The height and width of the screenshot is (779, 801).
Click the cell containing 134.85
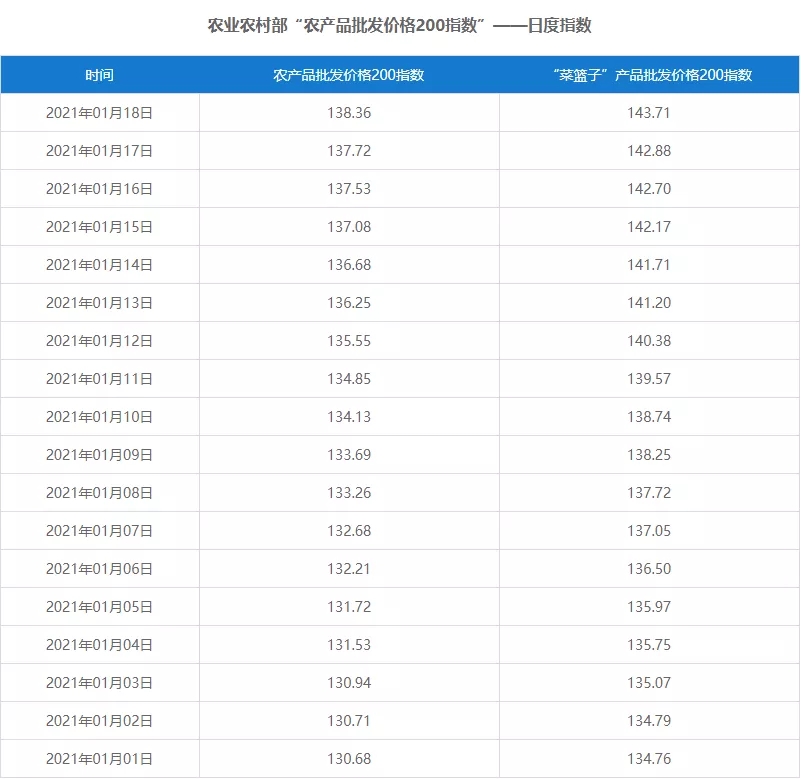(x=349, y=379)
